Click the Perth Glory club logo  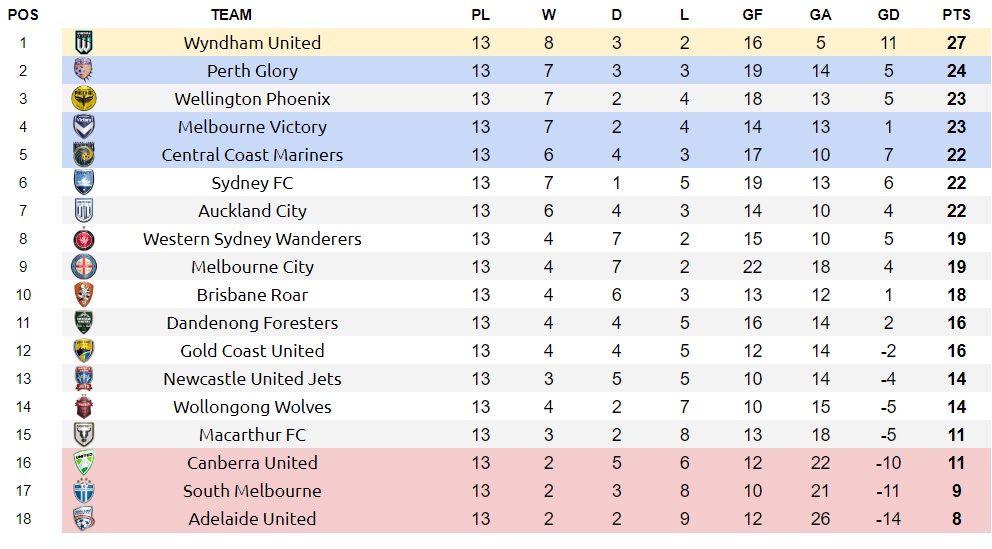point(84,70)
